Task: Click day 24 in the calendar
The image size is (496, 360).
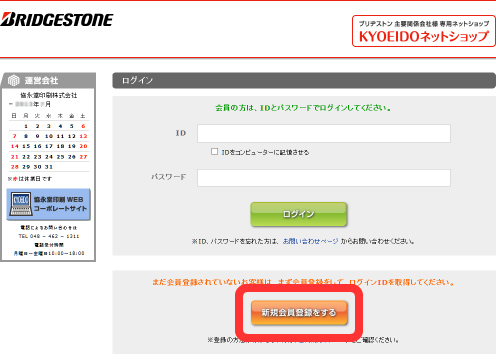Action: click(x=49, y=157)
